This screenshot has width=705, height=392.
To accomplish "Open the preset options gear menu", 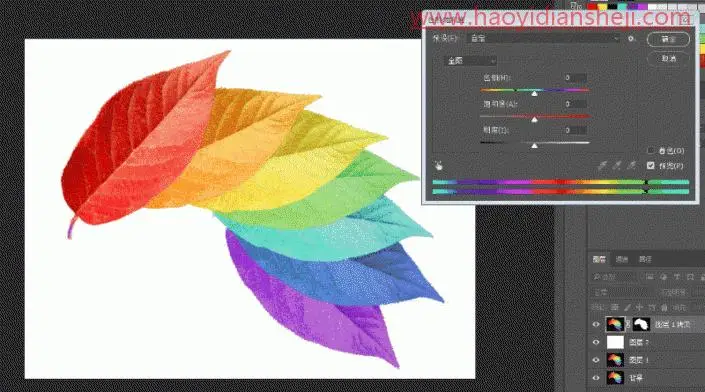I will pos(631,39).
